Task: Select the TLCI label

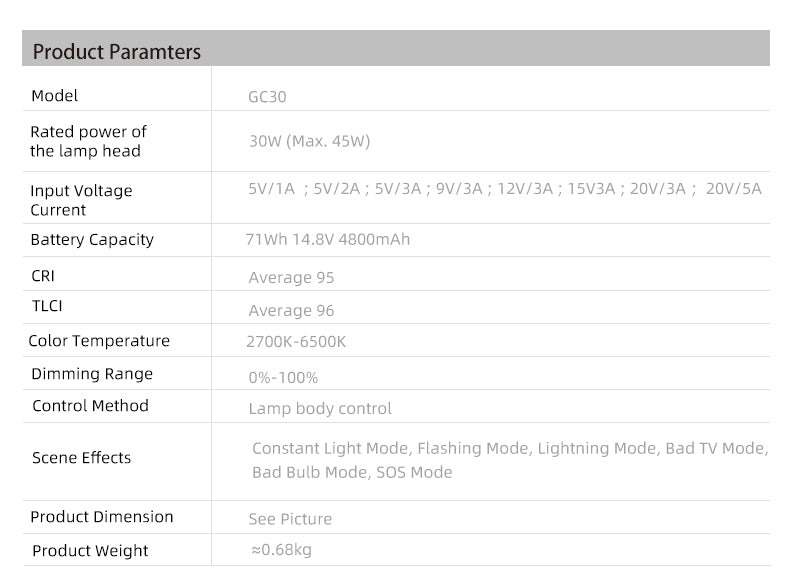Action: pos(47,306)
